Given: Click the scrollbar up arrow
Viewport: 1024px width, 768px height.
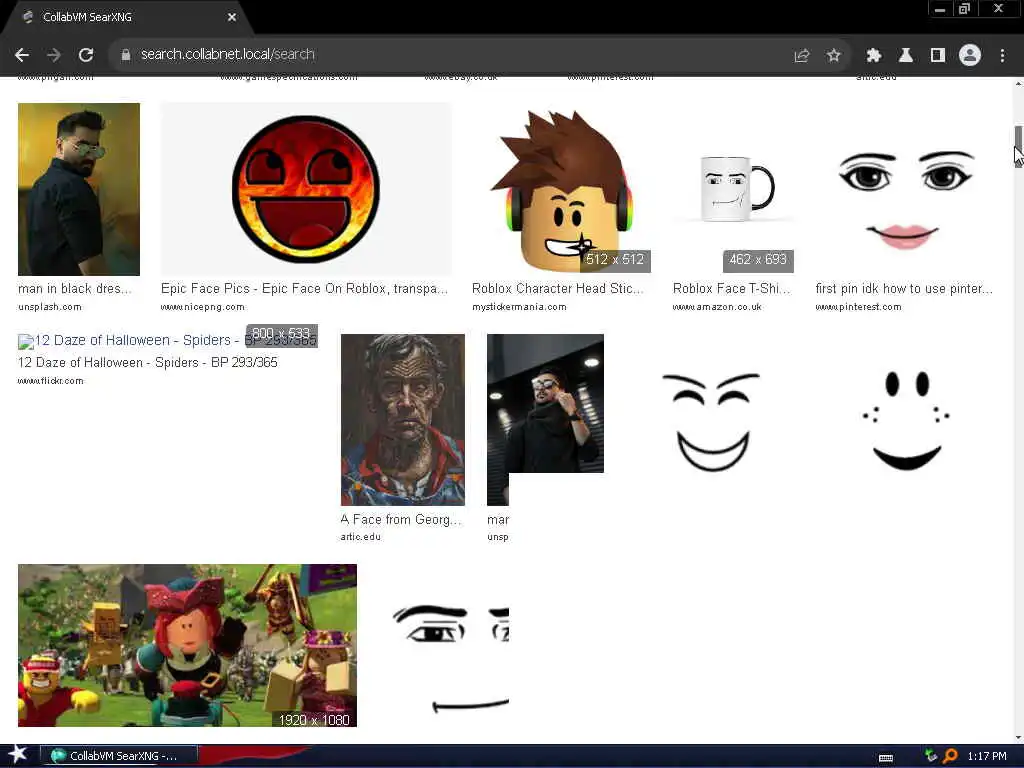Looking at the screenshot, I should click(x=1018, y=83).
